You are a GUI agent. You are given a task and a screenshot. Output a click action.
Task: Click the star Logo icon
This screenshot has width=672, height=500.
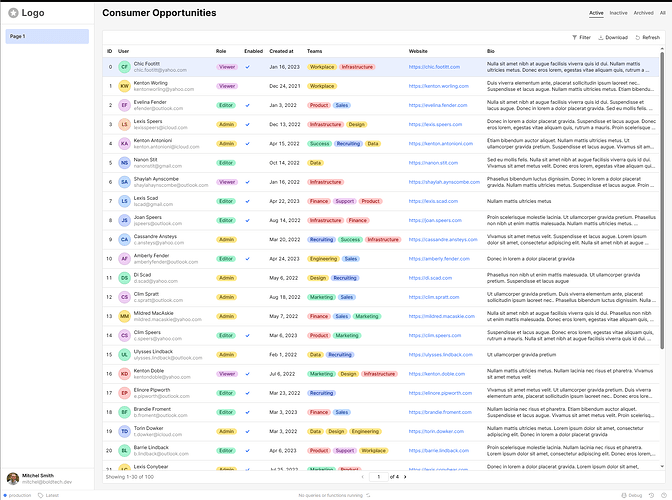pos(13,13)
